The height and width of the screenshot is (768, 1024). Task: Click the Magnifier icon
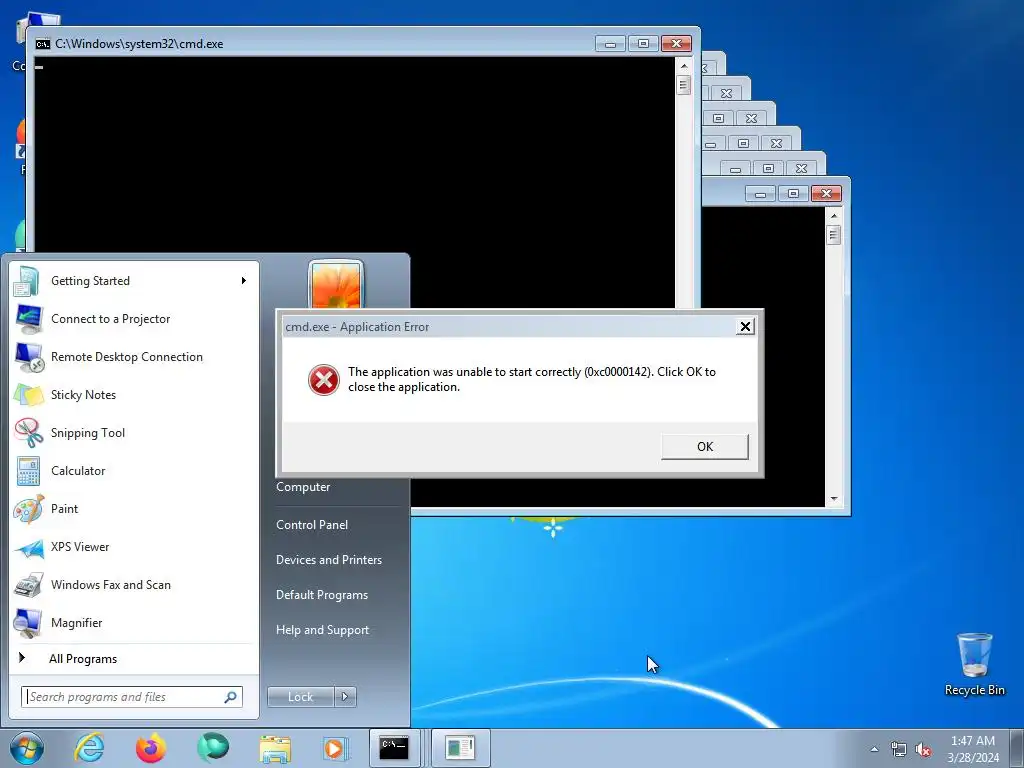(29, 623)
